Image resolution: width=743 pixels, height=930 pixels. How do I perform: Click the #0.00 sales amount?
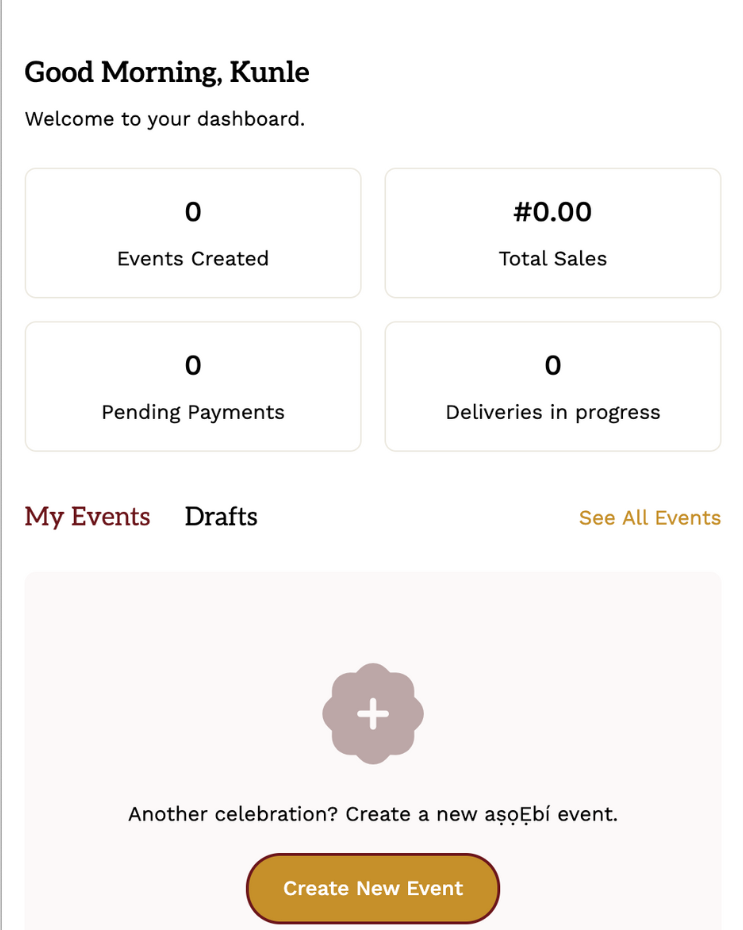pyautogui.click(x=552, y=212)
